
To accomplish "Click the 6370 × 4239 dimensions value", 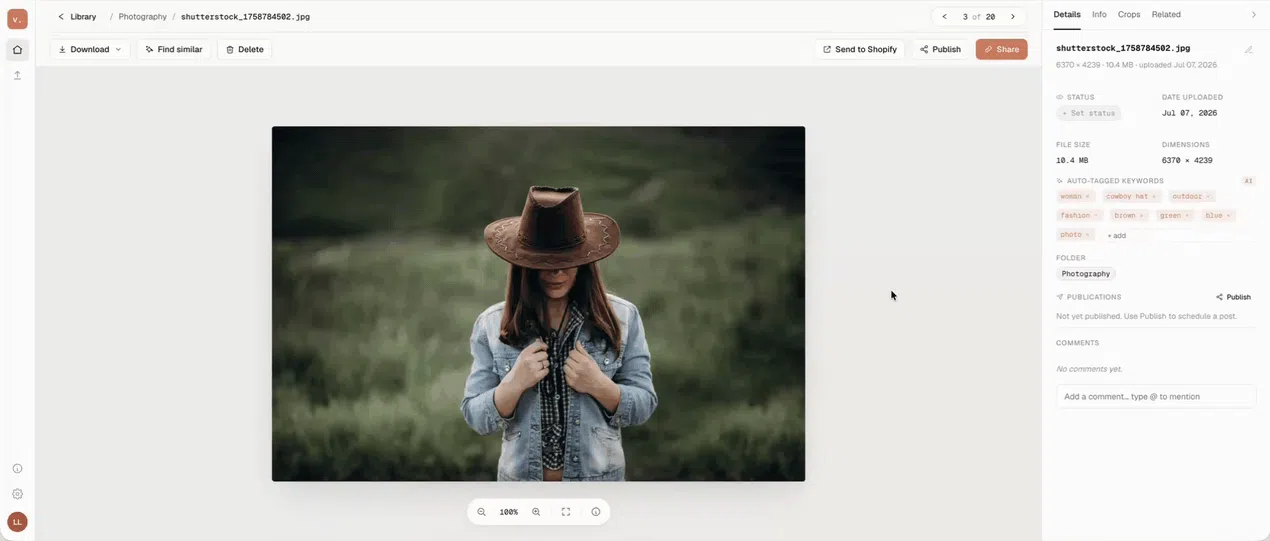I will tap(1187, 160).
